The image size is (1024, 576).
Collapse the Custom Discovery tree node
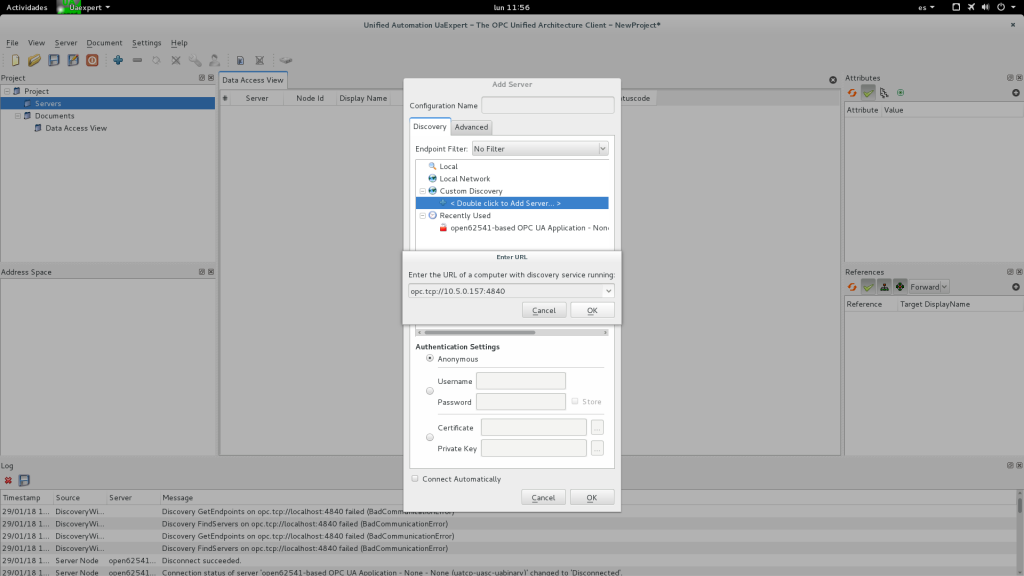tap(423, 191)
